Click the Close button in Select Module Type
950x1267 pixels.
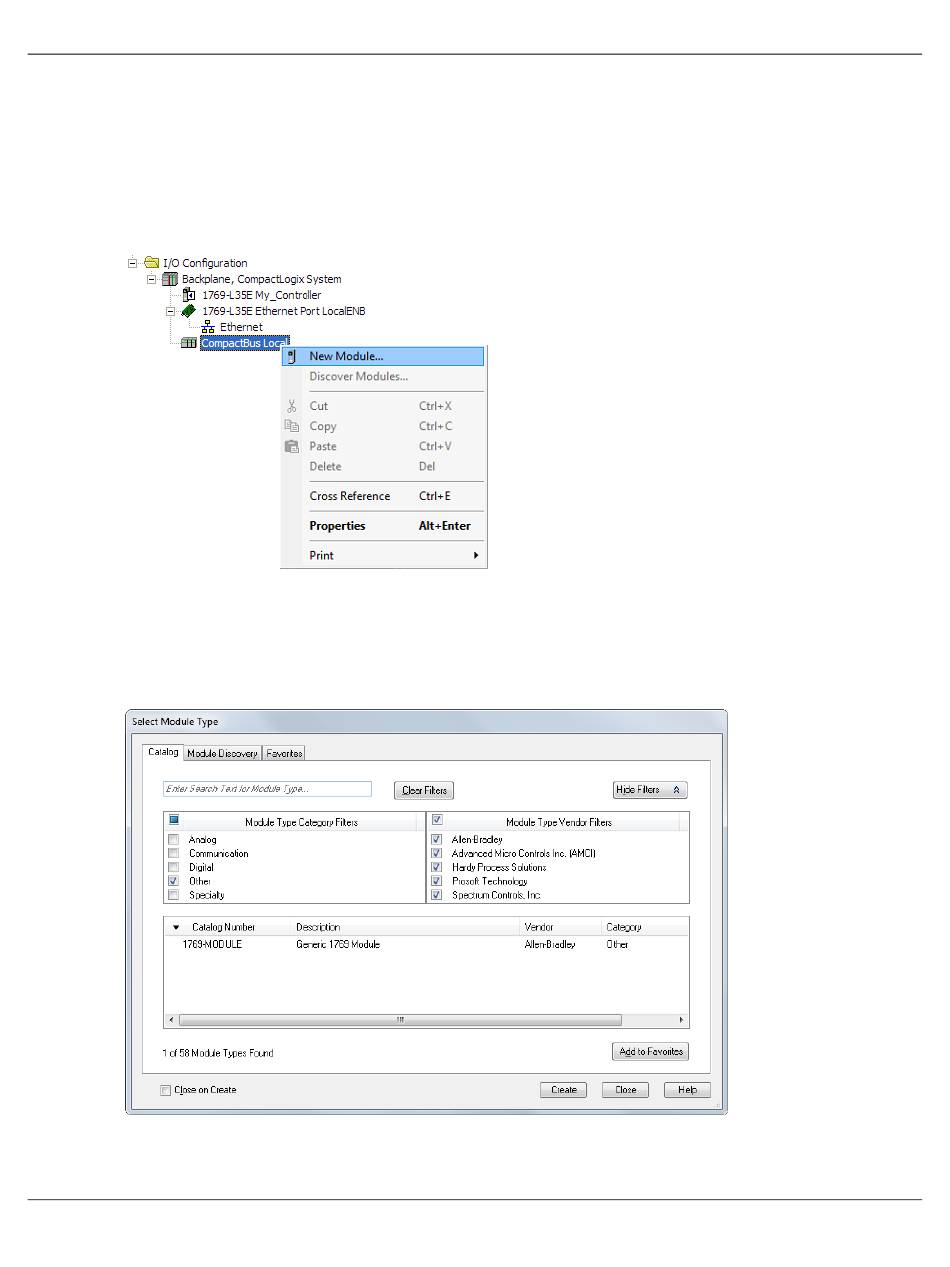coord(625,1090)
